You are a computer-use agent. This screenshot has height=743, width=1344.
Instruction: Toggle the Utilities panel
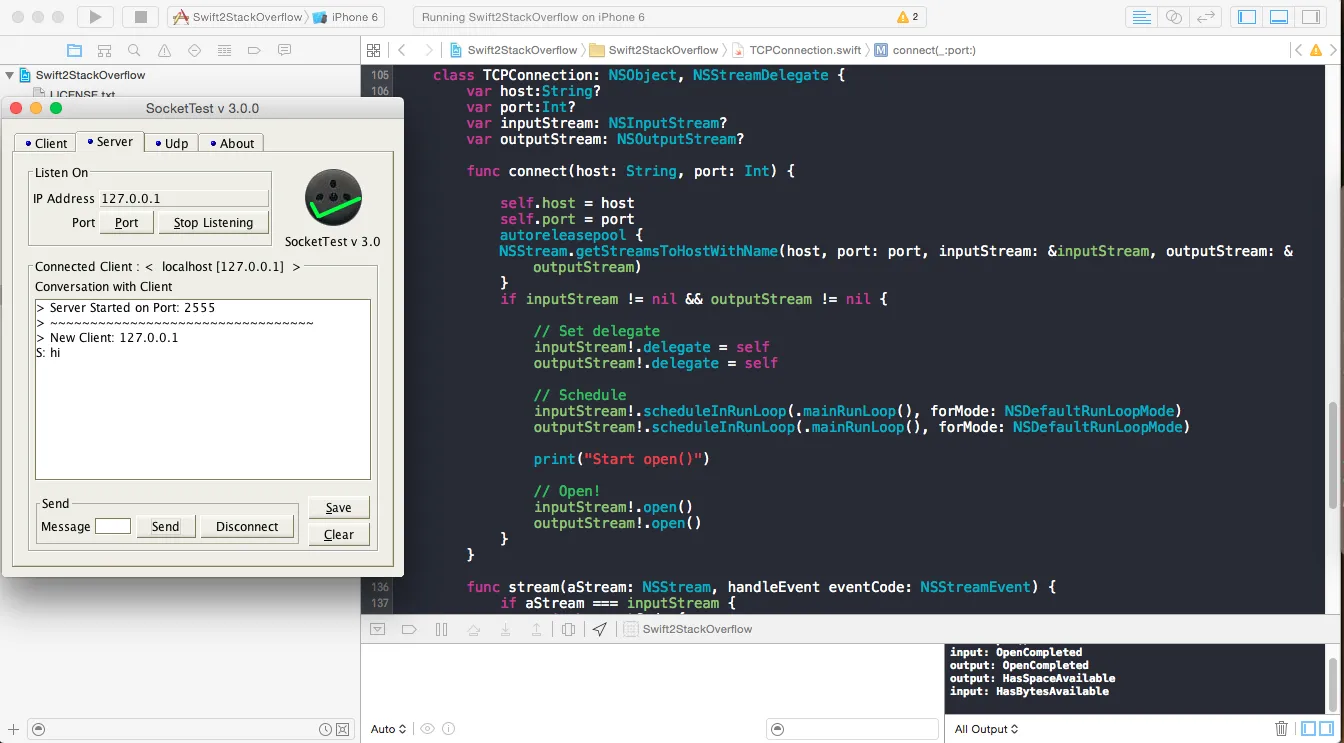[1310, 17]
